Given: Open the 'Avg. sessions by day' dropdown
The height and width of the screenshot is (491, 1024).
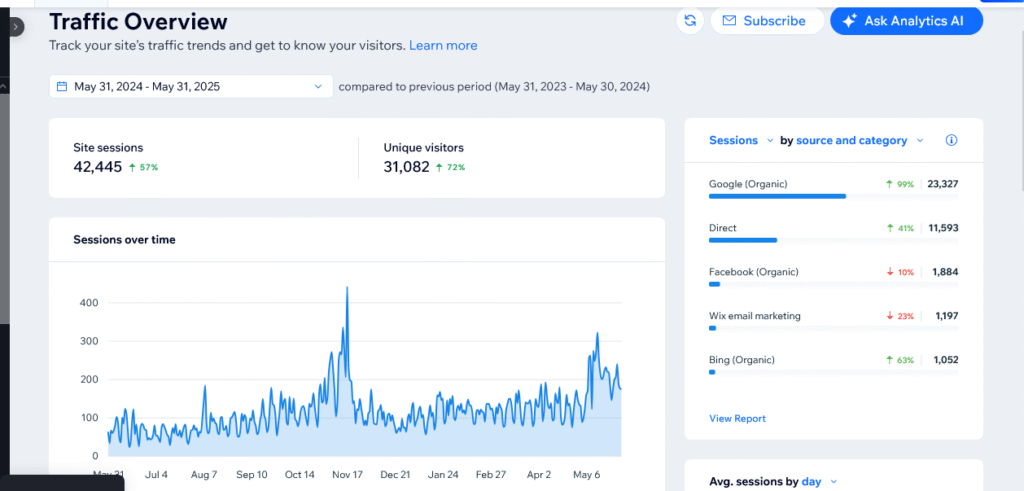Looking at the screenshot, I should coord(832,482).
